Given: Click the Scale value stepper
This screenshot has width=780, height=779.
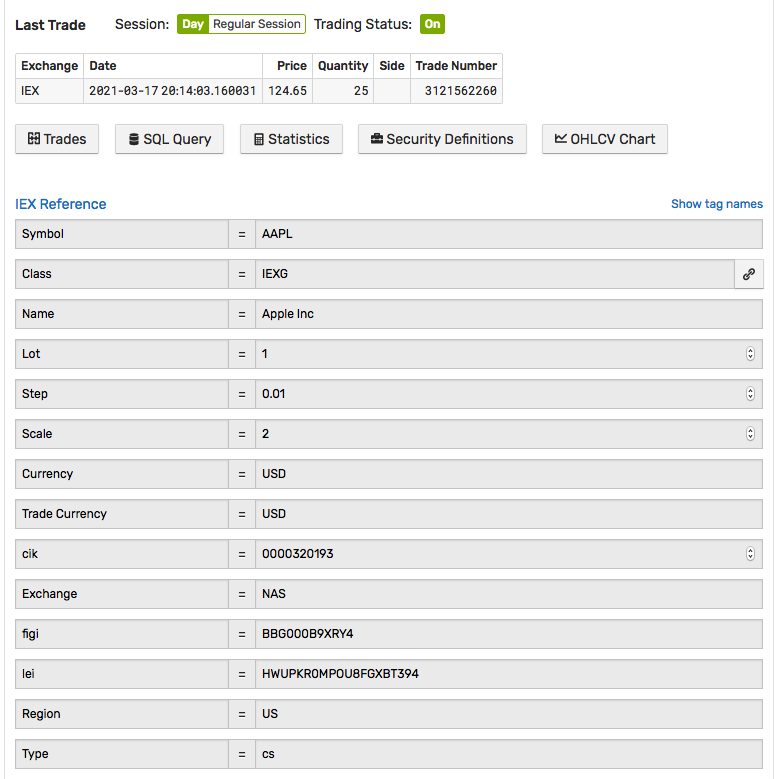Looking at the screenshot, I should [x=750, y=434].
